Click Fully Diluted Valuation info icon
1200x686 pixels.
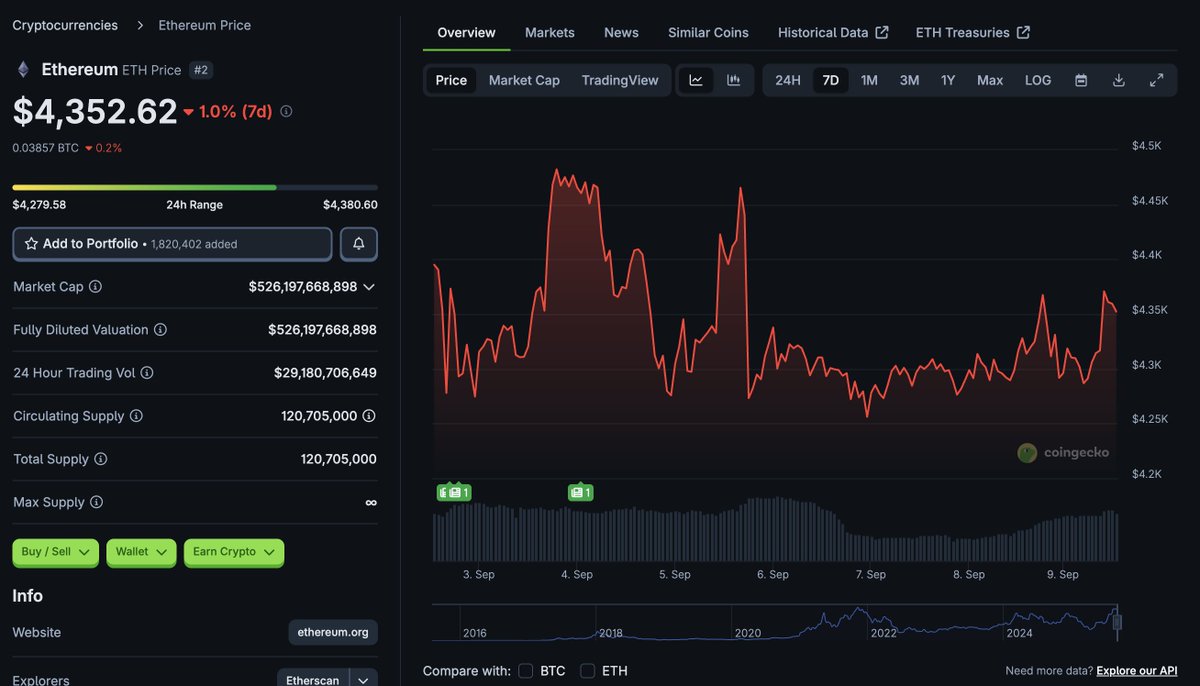point(160,330)
